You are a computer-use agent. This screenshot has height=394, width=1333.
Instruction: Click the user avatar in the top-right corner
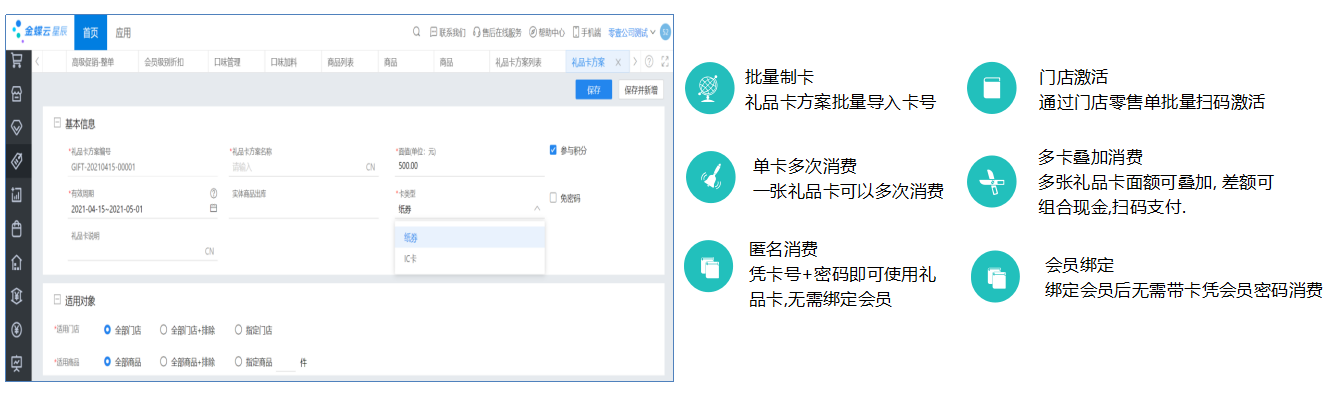665,32
